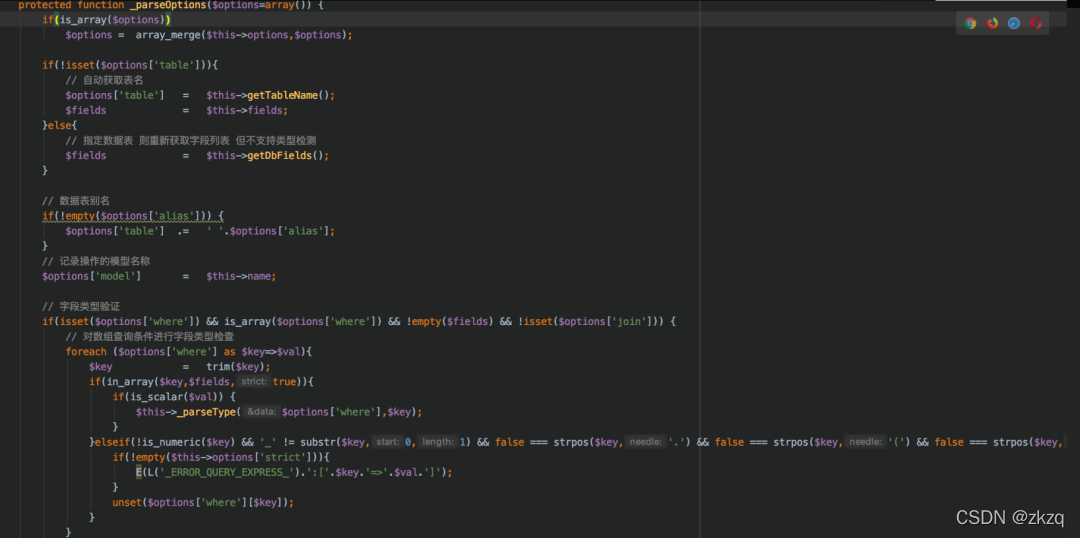Screen dimensions: 1080x538
Task: Click the 'model' array key
Action: pyautogui.click(x=118, y=276)
